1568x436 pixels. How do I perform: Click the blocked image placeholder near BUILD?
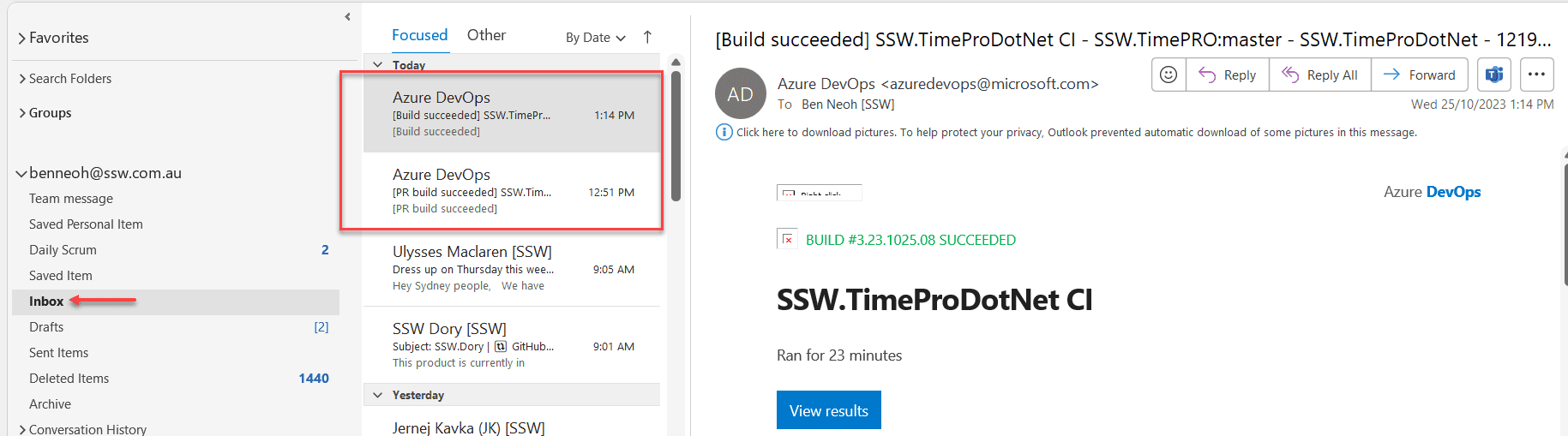point(787,240)
